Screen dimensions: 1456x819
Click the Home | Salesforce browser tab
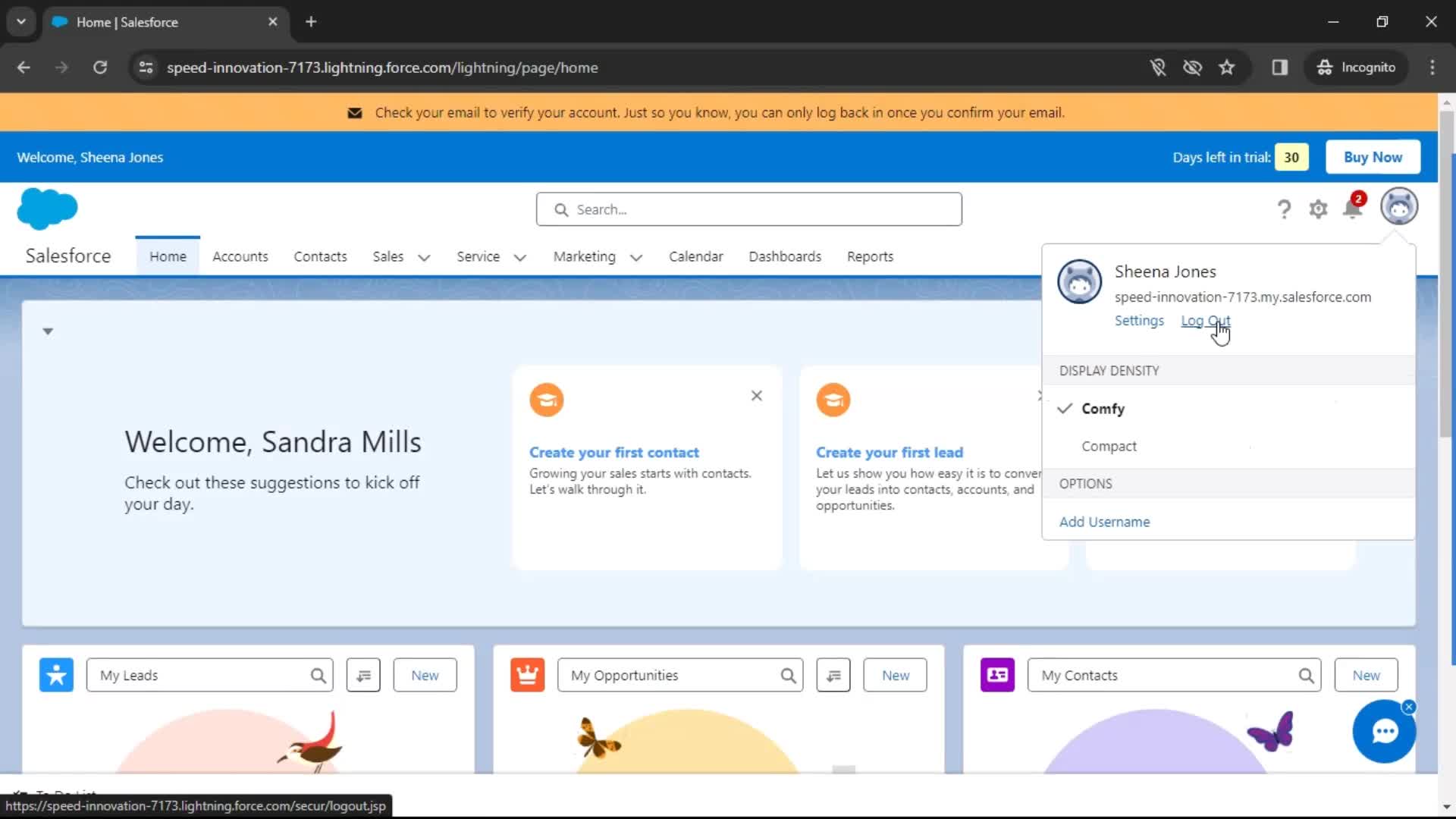(165, 22)
